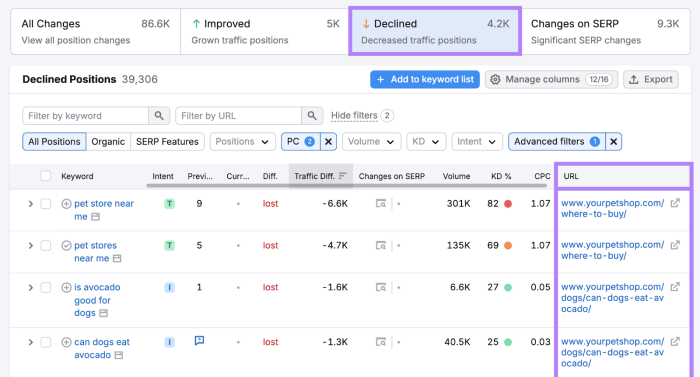View SERP snapshot for pet stores near me
Image resolution: width=700 pixels, height=377 pixels.
(381, 245)
